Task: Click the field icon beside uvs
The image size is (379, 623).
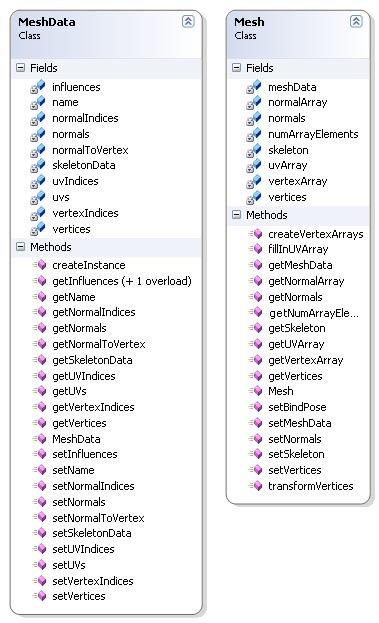Action: tap(38, 197)
